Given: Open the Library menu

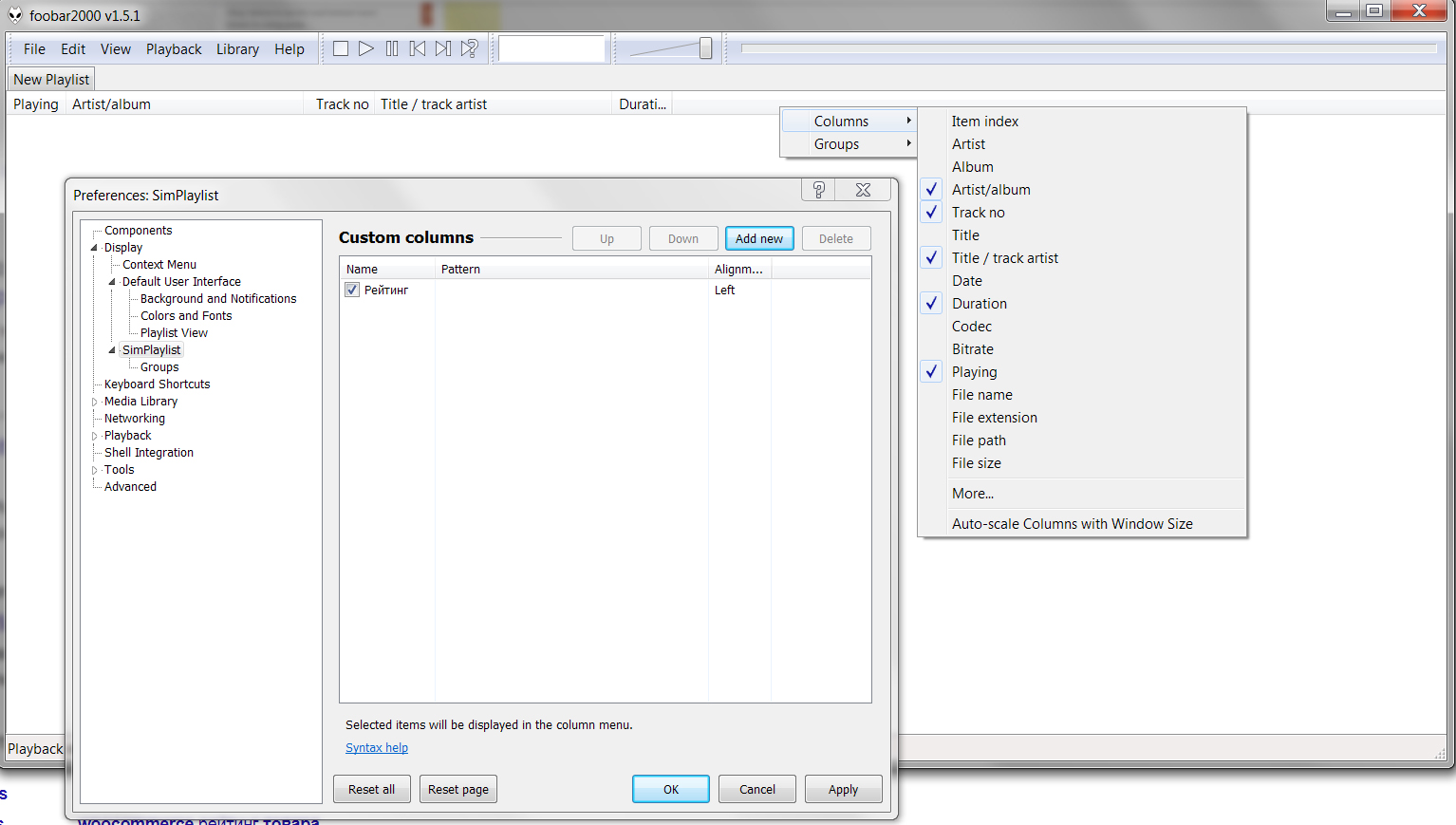Looking at the screenshot, I should pyautogui.click(x=237, y=49).
